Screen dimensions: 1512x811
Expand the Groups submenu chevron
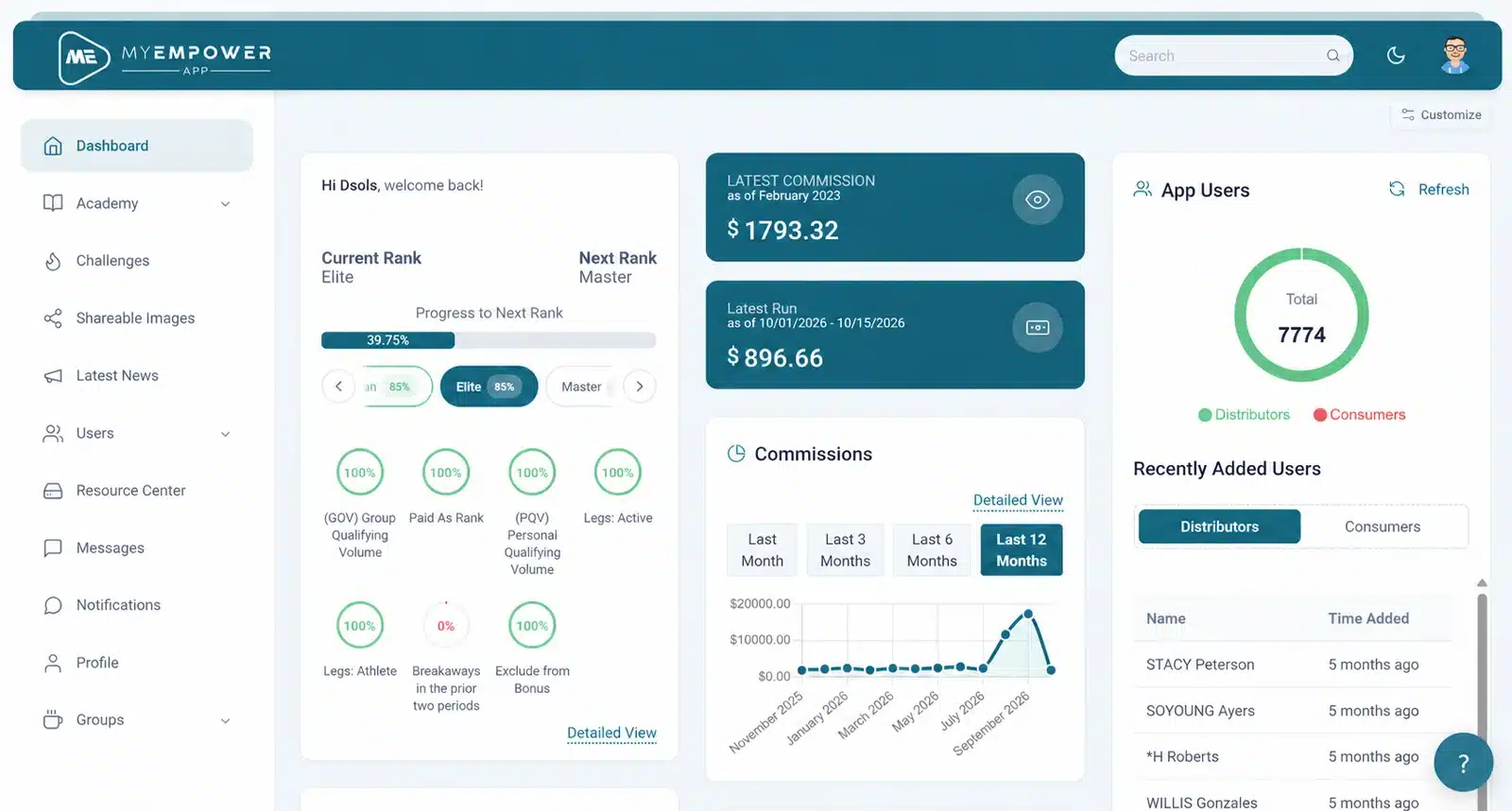tap(225, 720)
